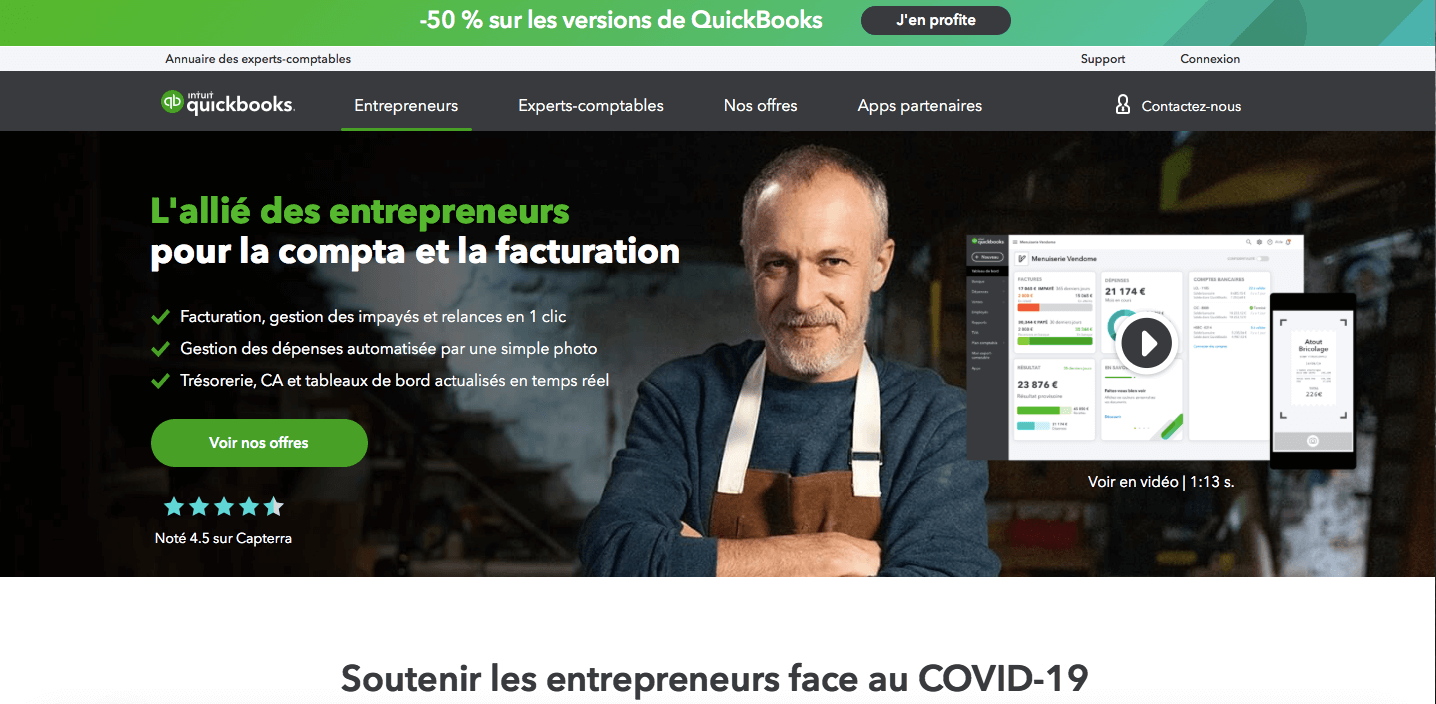Viewport: 1436px width, 704px height.
Task: Open the Apps partenaires menu item
Action: (920, 105)
